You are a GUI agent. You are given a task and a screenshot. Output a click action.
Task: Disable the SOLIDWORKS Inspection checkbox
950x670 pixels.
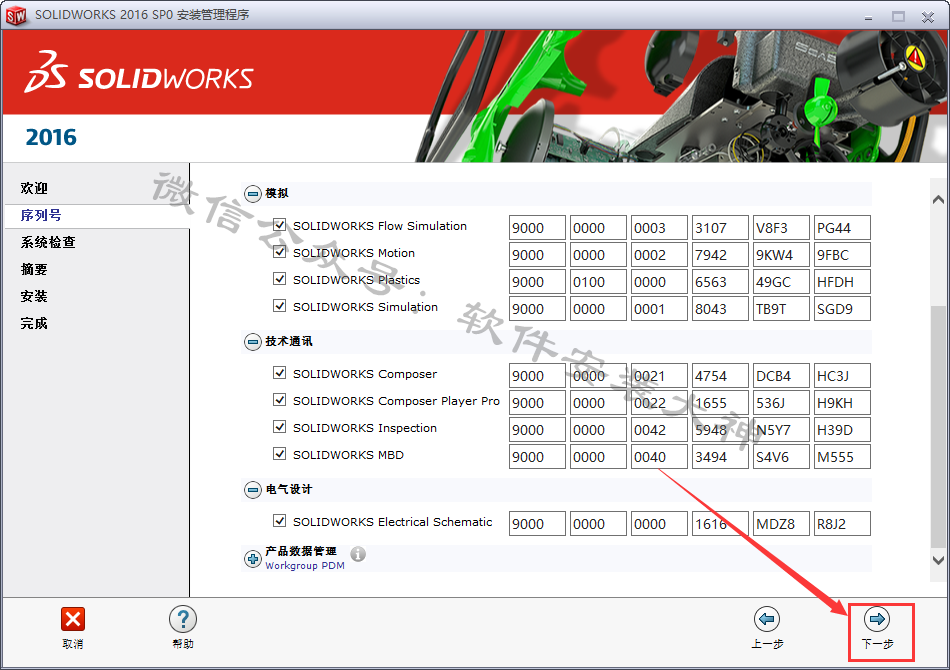tap(279, 426)
